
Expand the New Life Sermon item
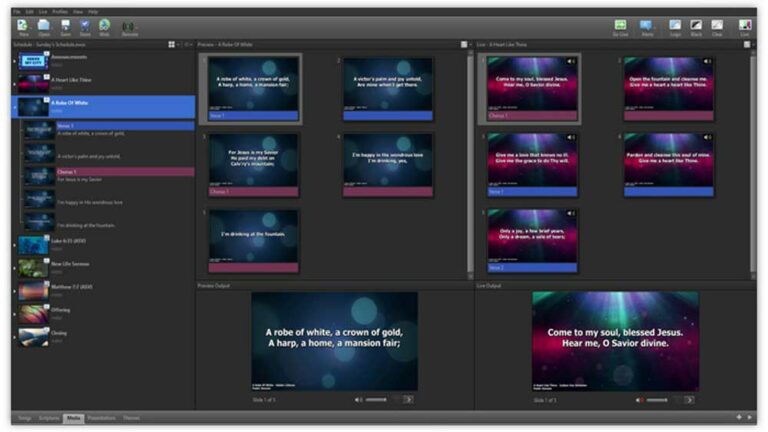coord(14,268)
